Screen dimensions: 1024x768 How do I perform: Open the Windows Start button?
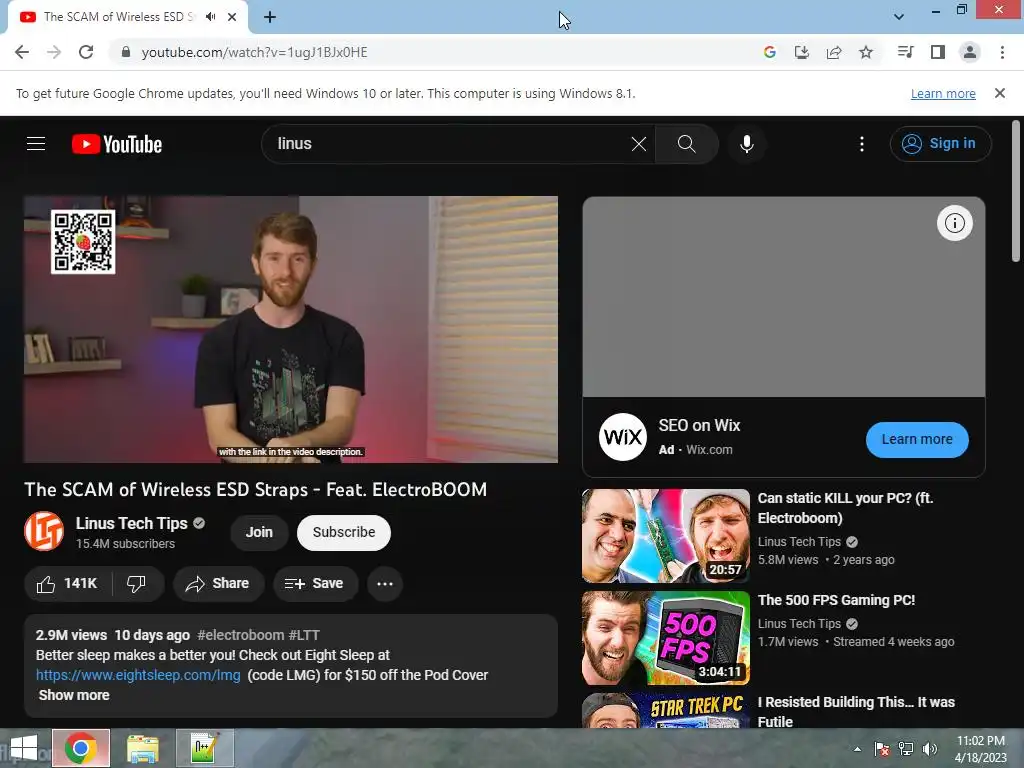click(24, 748)
